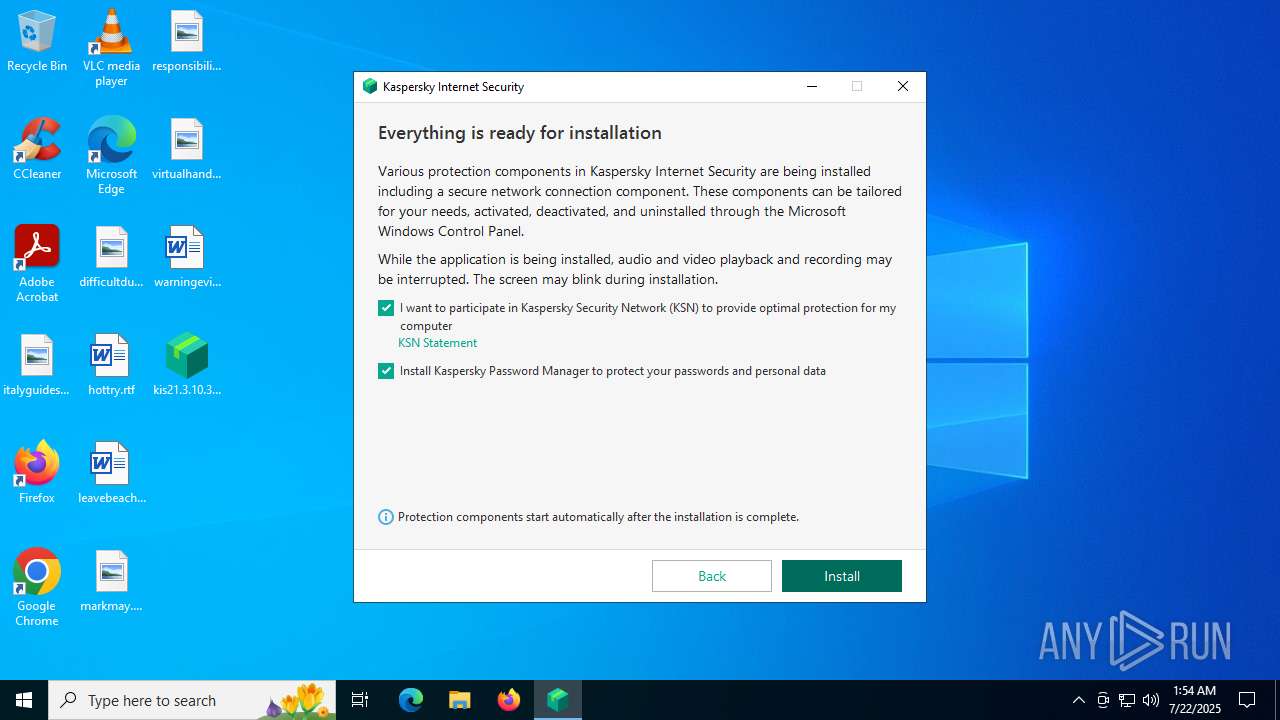Click the taskbar search box
Screen dimensions: 1280x720
click(192, 700)
